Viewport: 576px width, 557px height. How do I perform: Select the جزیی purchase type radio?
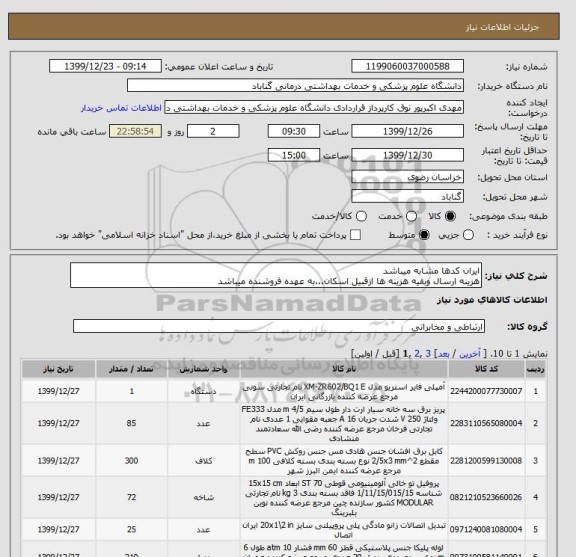(x=468, y=235)
